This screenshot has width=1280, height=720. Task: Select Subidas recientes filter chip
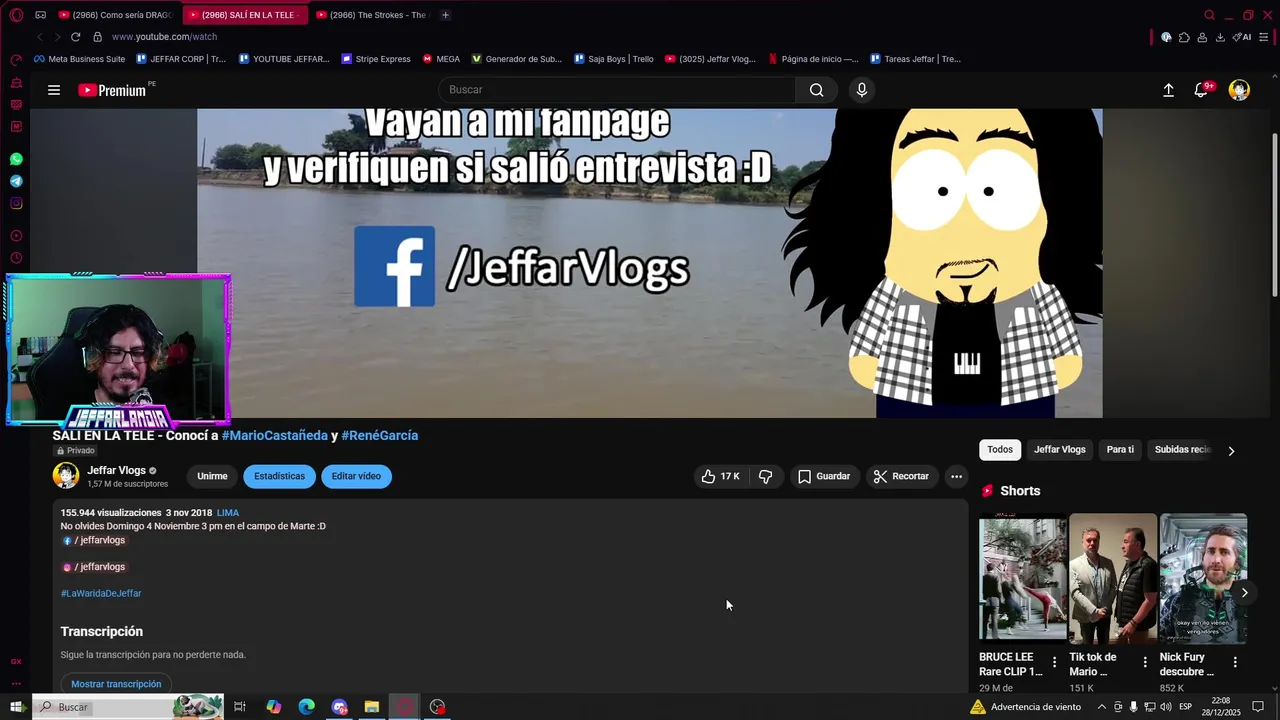point(1182,450)
